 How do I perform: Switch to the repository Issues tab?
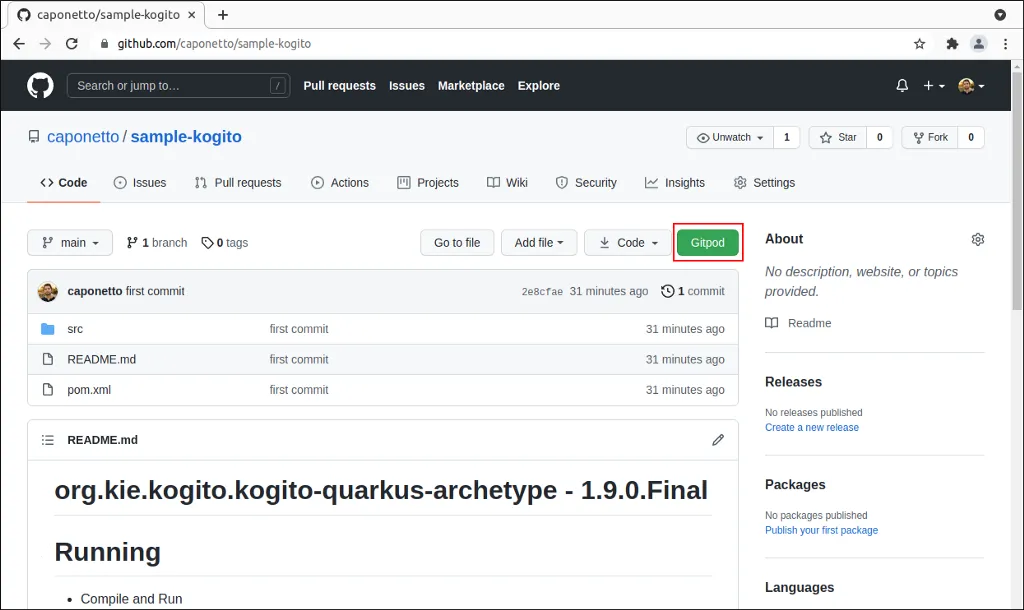click(x=140, y=183)
